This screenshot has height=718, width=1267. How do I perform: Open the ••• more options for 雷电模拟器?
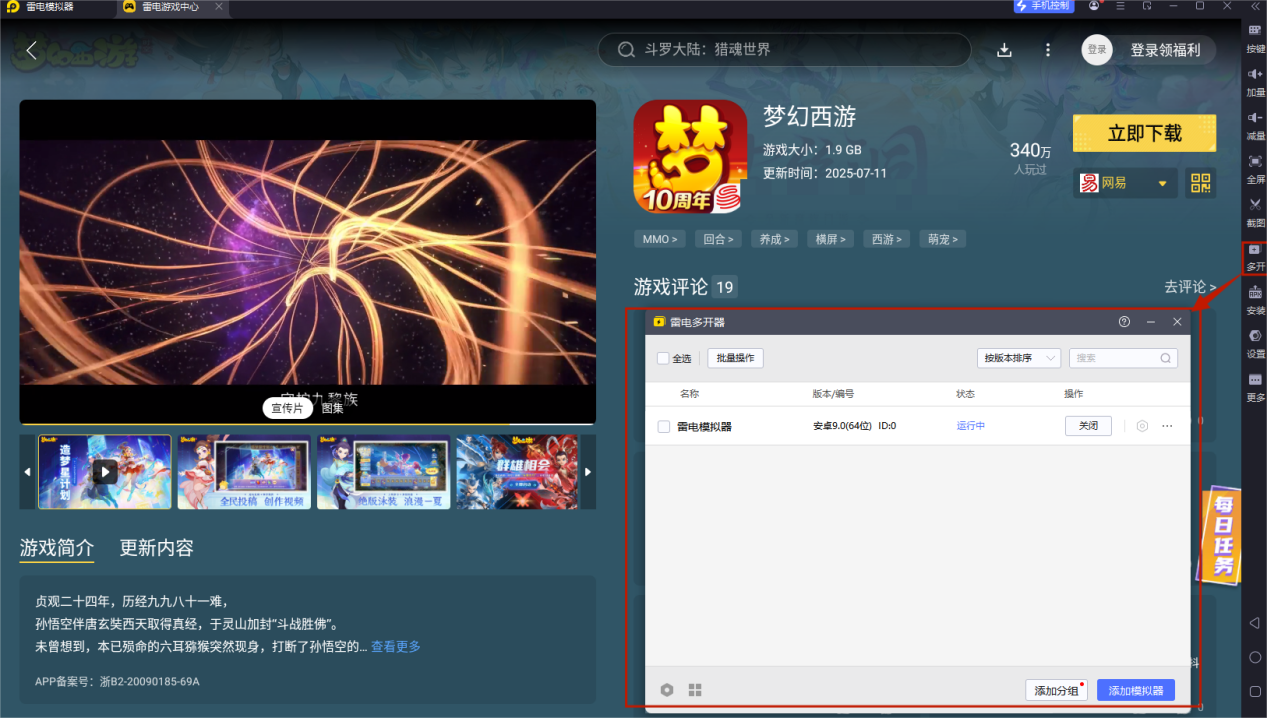(x=1166, y=425)
